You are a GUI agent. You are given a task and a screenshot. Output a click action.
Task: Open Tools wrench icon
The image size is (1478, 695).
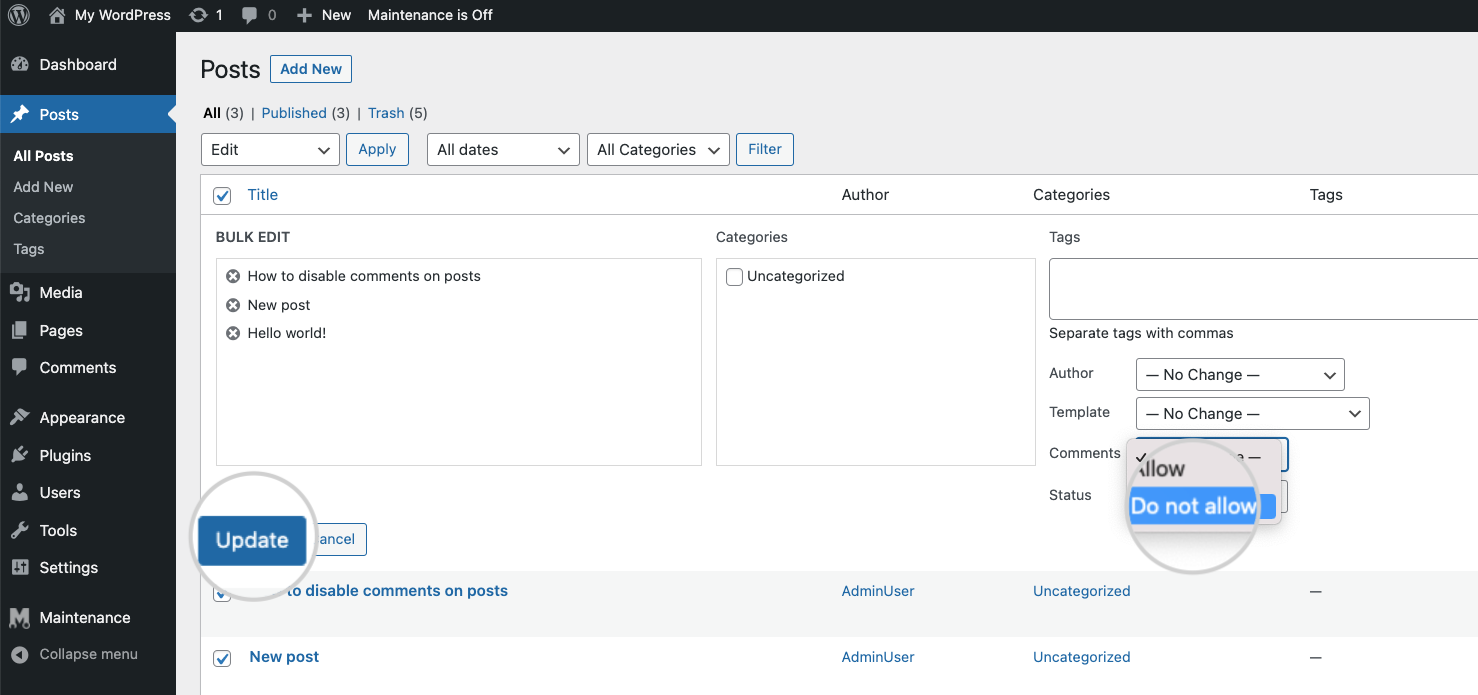click(20, 530)
